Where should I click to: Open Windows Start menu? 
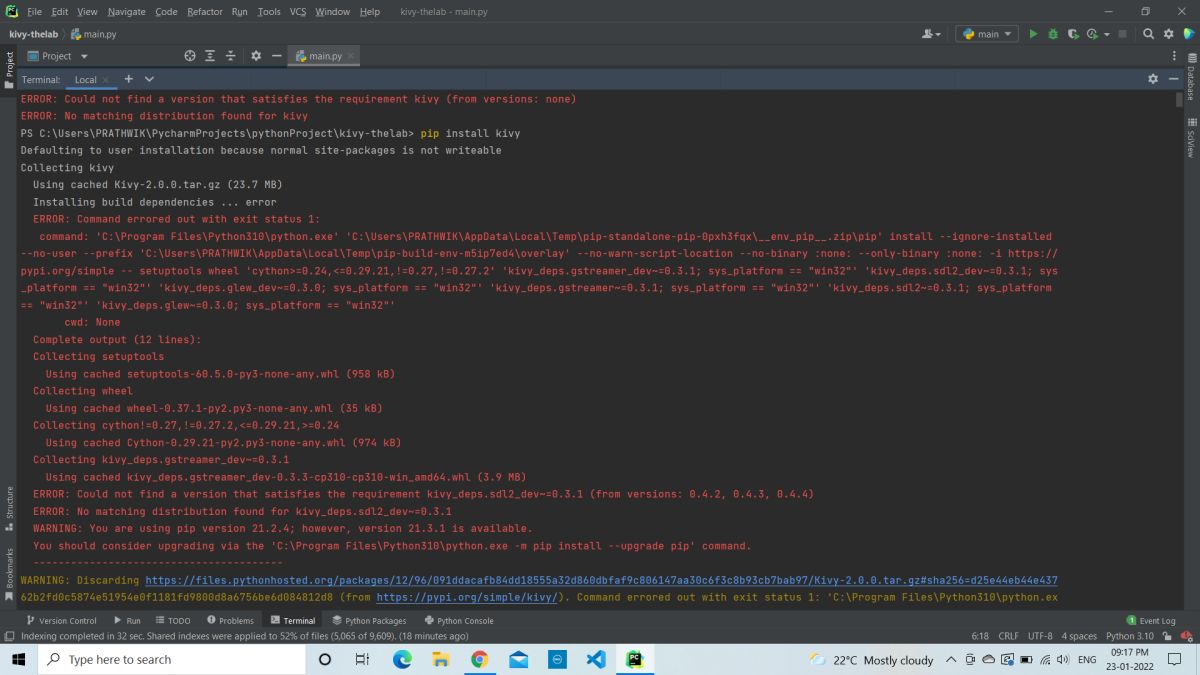coord(19,660)
